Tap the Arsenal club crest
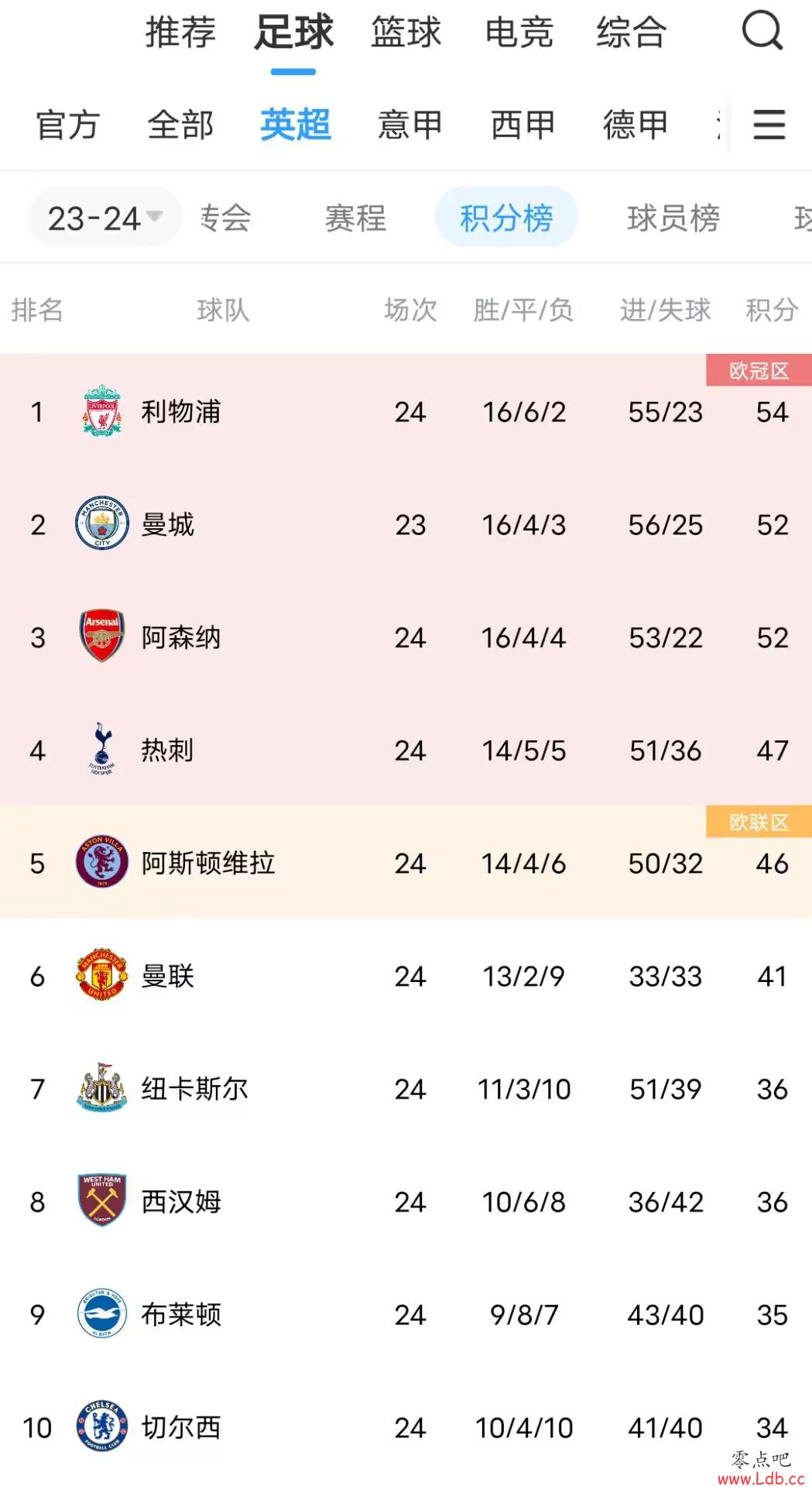The width and height of the screenshot is (812, 1487). 102,637
